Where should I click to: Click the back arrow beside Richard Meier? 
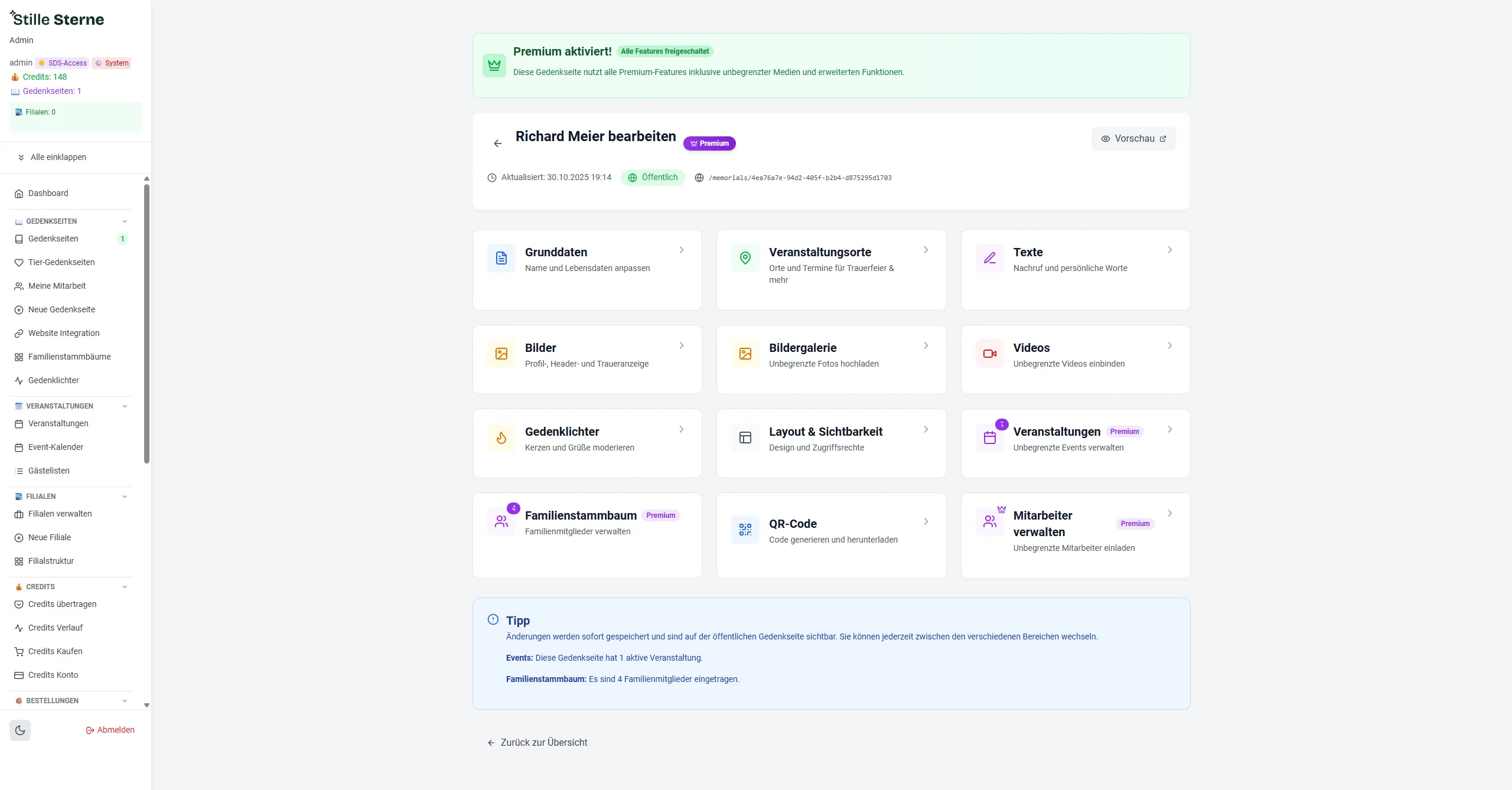coord(497,143)
